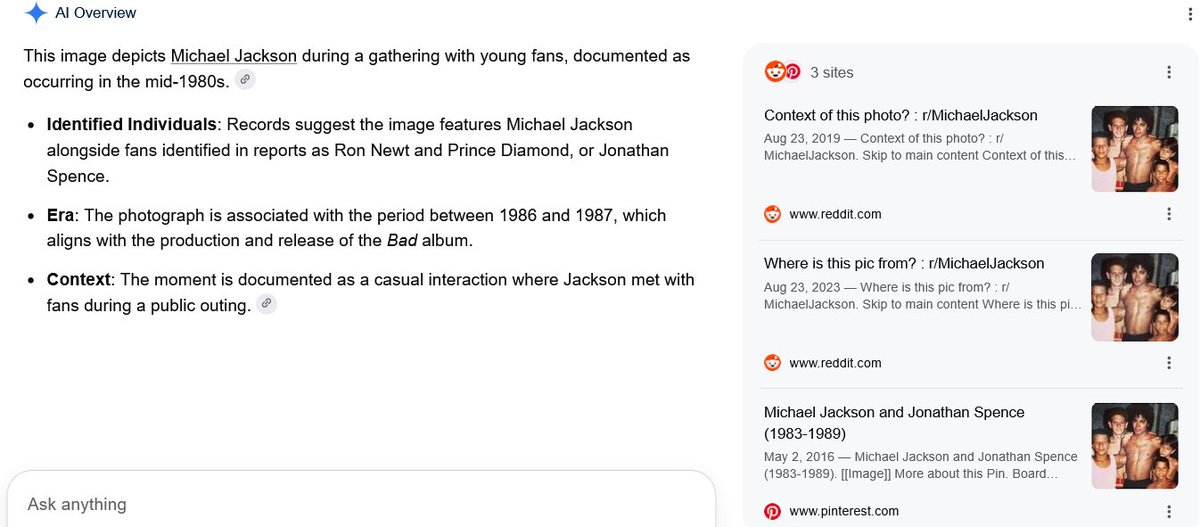Click the source link icon after public outing

tap(266, 304)
